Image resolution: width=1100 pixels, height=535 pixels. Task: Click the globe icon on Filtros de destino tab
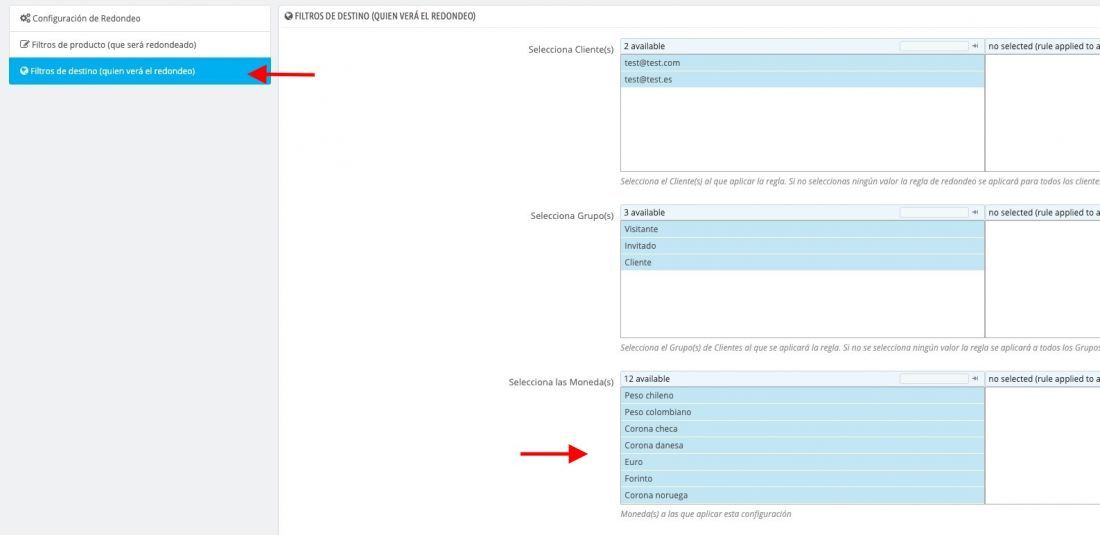(24, 71)
